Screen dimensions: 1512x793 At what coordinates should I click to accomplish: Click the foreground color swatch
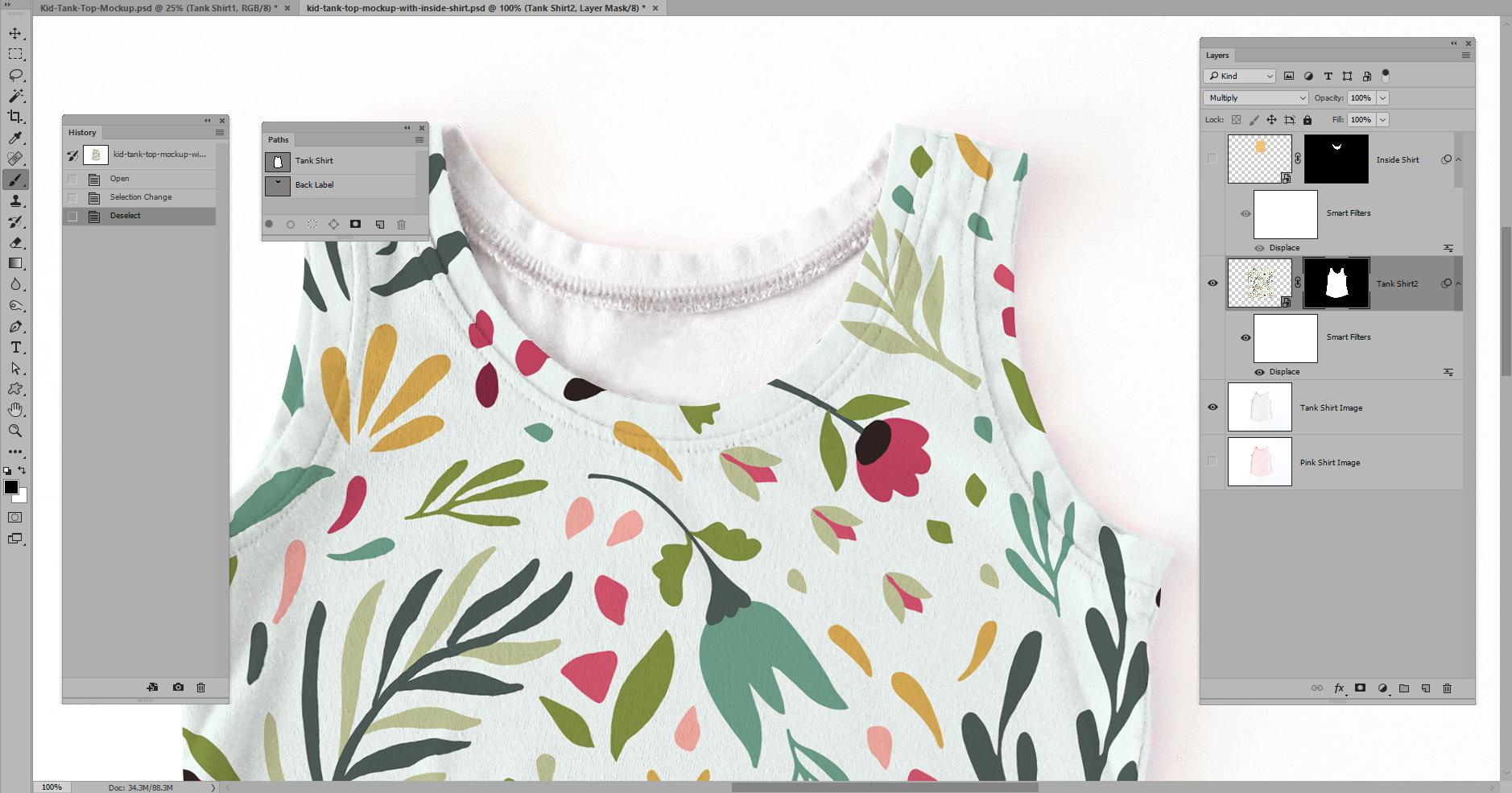click(10, 486)
